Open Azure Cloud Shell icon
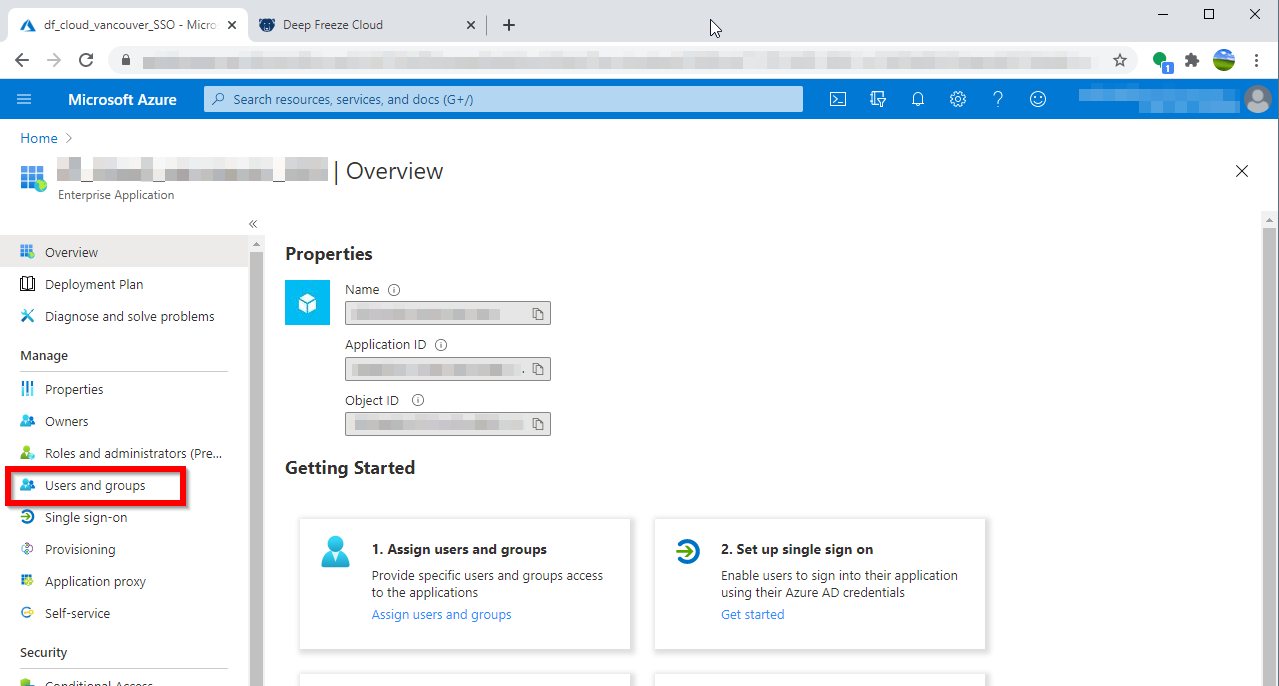The image size is (1279, 686). (838, 99)
